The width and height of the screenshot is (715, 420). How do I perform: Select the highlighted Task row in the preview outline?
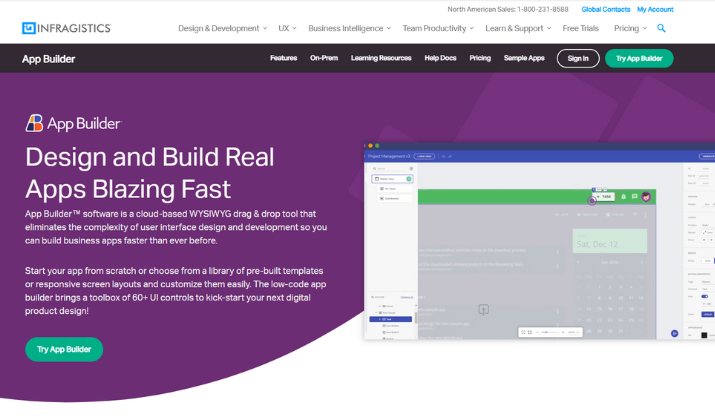pyautogui.click(x=390, y=319)
